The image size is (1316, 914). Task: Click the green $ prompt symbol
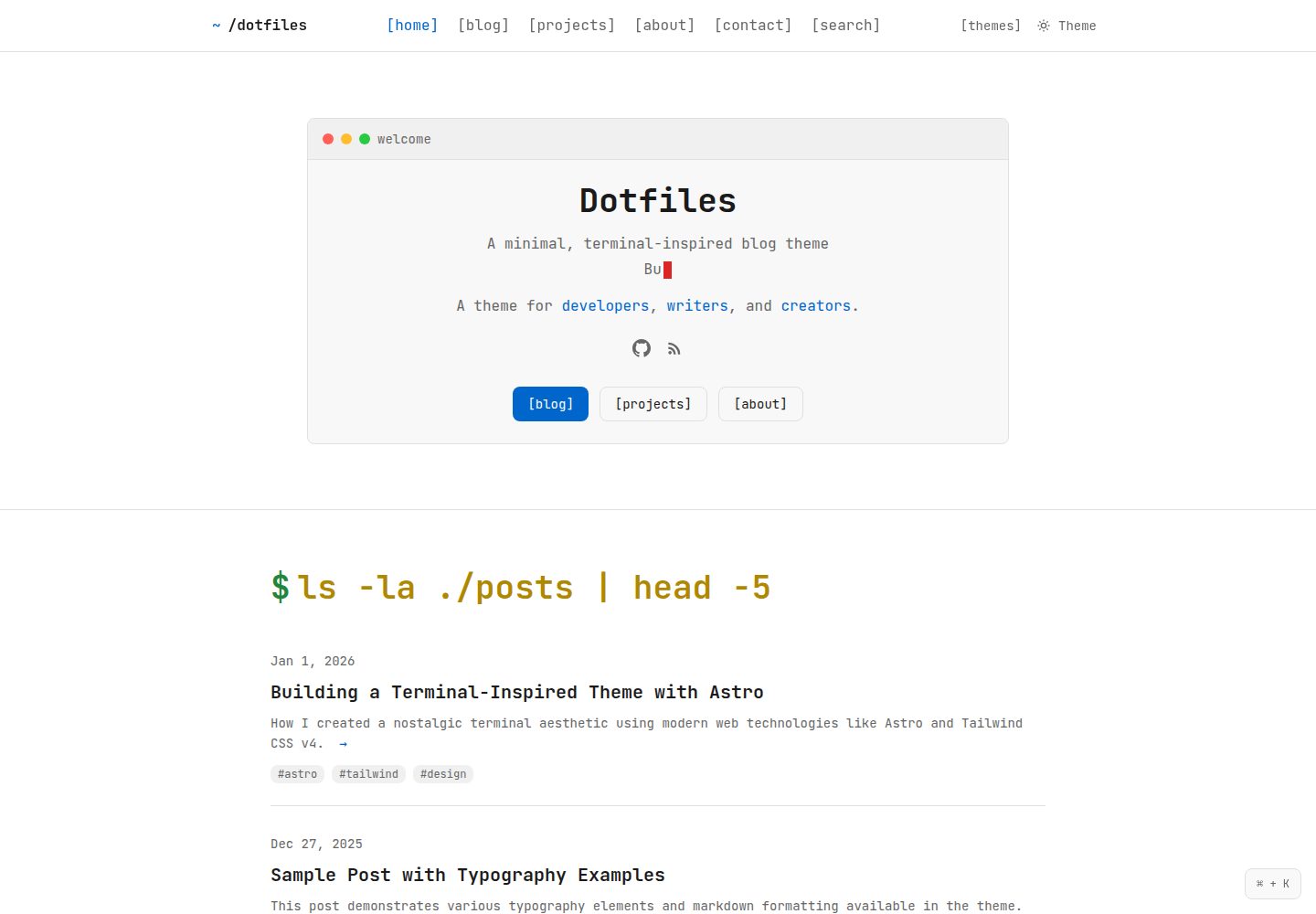click(280, 588)
